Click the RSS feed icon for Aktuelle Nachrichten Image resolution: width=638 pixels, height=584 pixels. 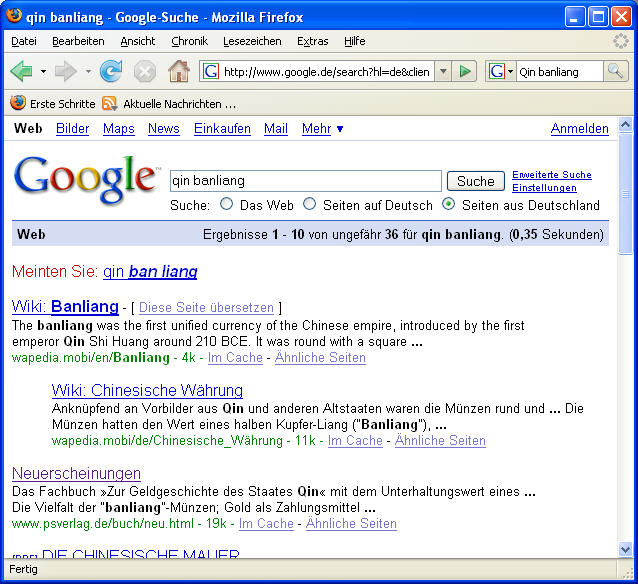point(110,103)
